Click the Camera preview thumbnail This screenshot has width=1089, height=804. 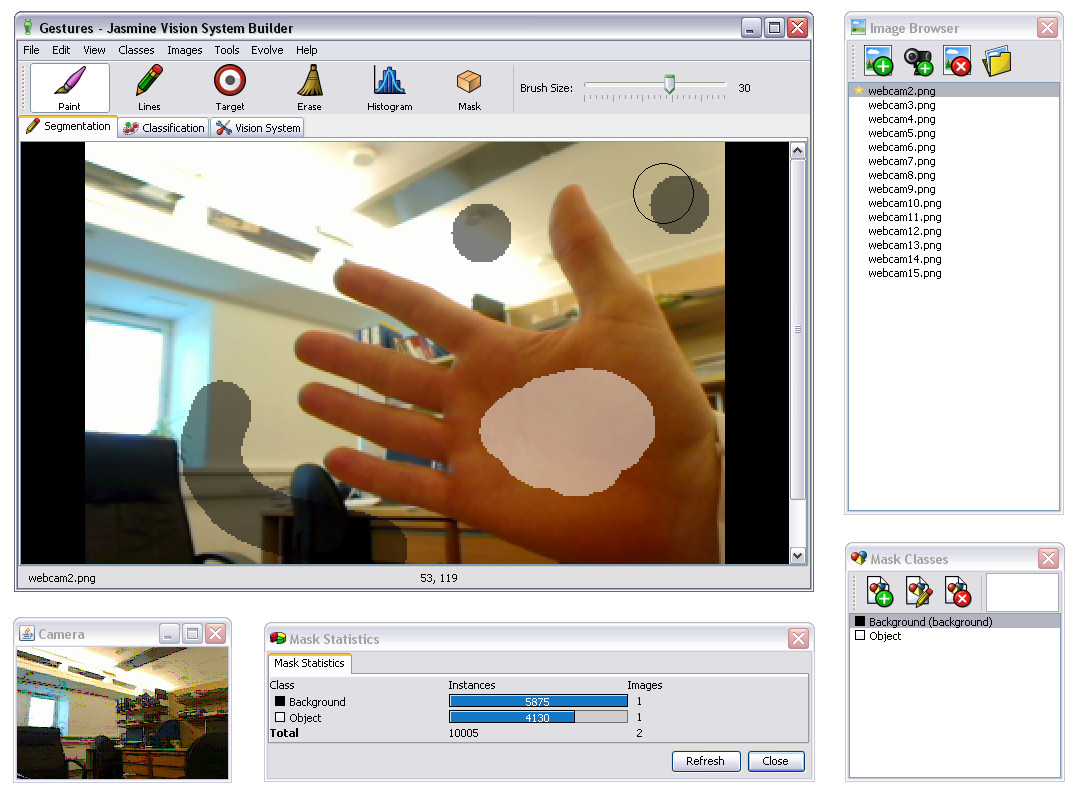tap(122, 713)
